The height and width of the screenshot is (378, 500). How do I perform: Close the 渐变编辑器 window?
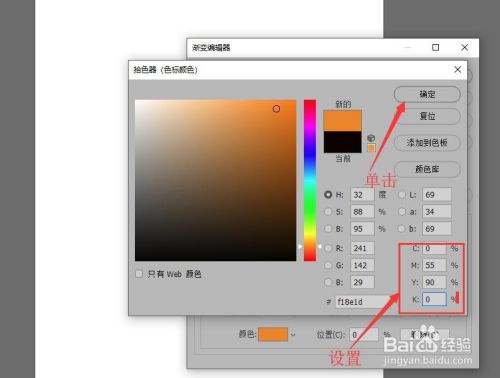(465, 47)
